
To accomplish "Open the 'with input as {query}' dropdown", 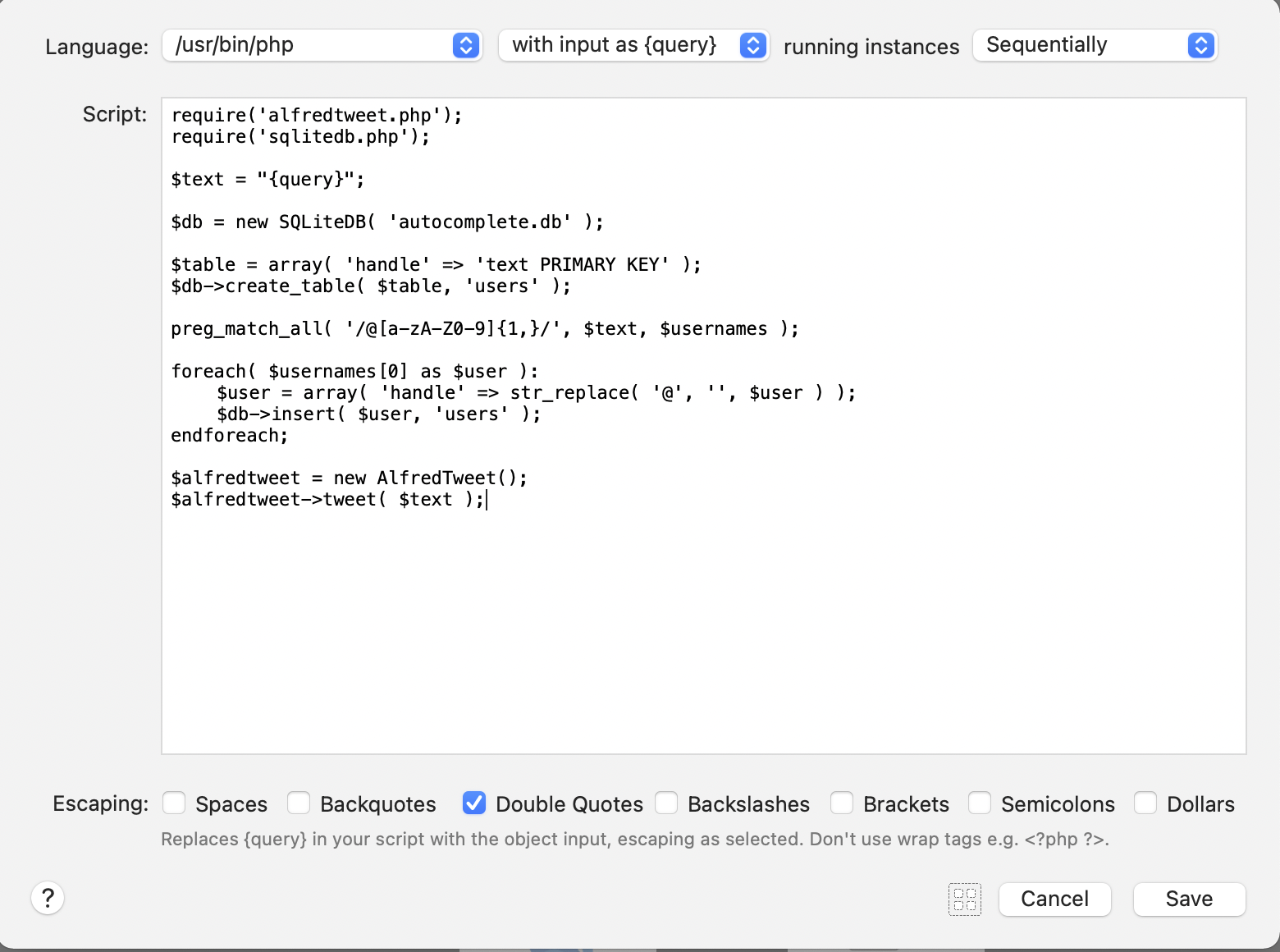I will pos(633,45).
